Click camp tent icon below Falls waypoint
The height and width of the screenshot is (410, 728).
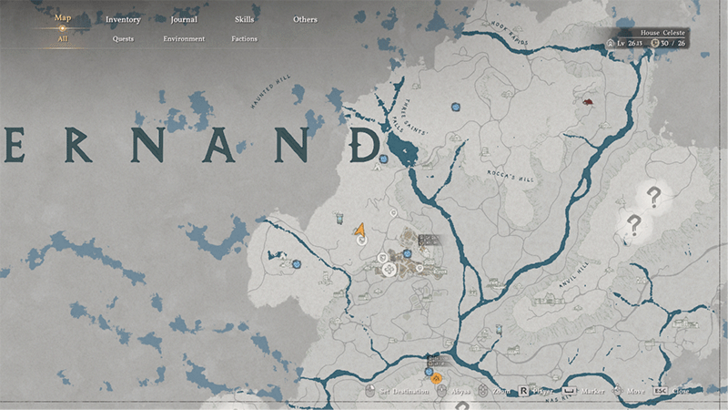[x=377, y=167]
